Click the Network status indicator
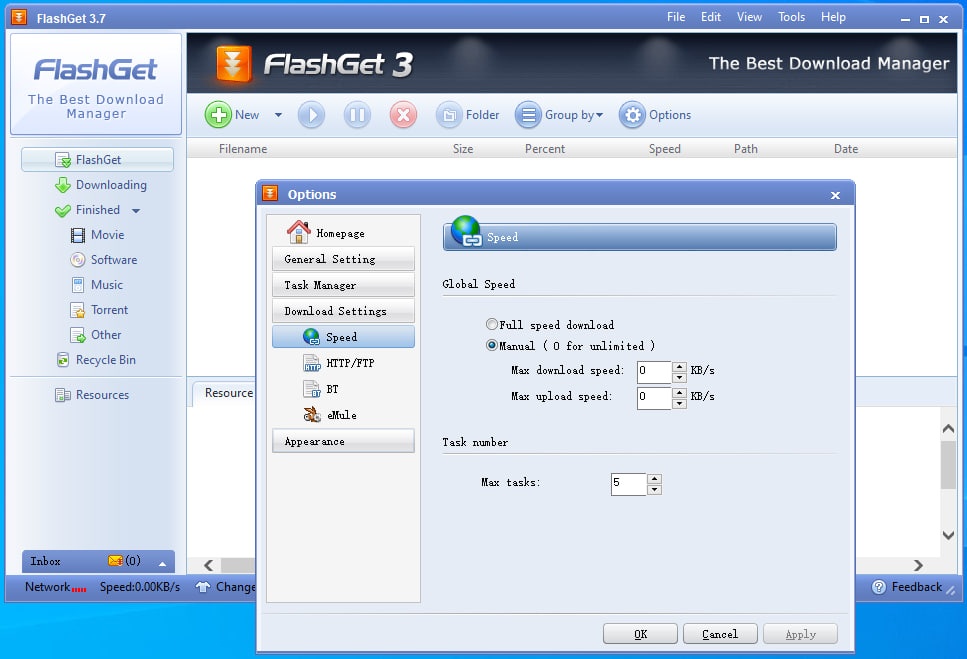The width and height of the screenshot is (967, 659). point(56,587)
